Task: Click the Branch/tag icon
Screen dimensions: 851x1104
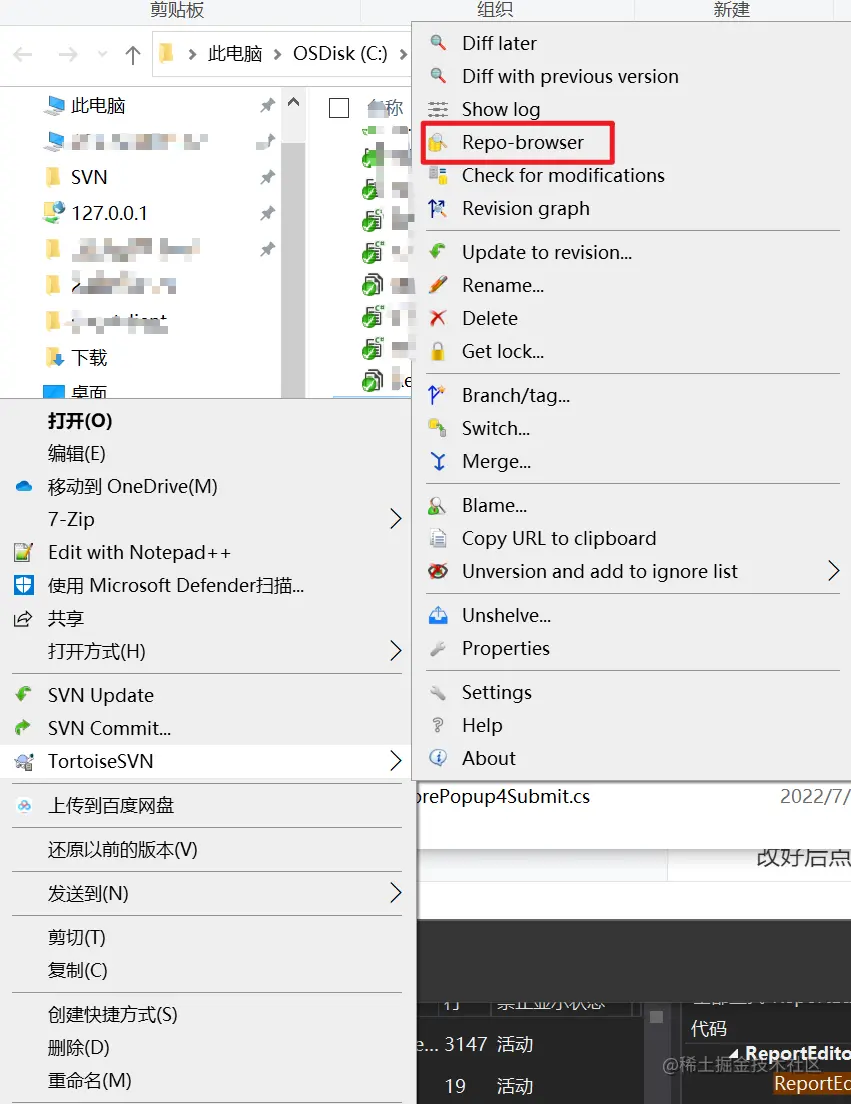Action: (438, 394)
